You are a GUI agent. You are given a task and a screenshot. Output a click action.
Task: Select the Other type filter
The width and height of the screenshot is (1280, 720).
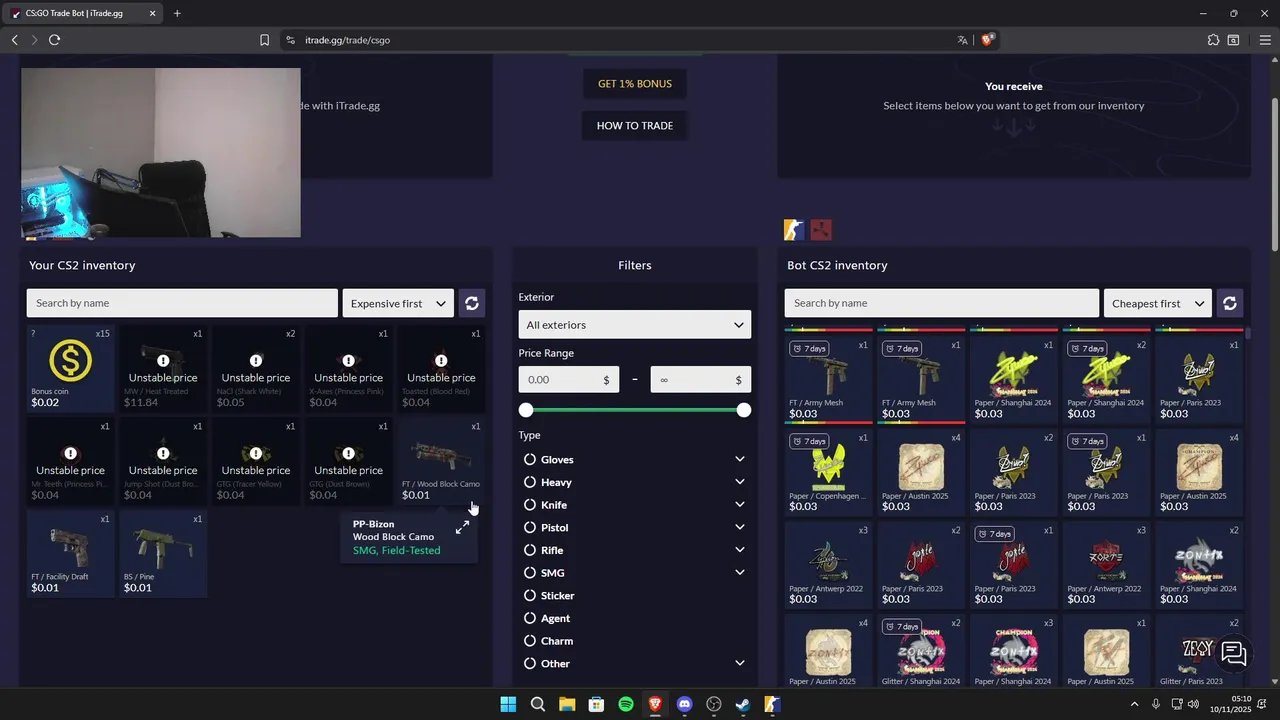click(546, 664)
